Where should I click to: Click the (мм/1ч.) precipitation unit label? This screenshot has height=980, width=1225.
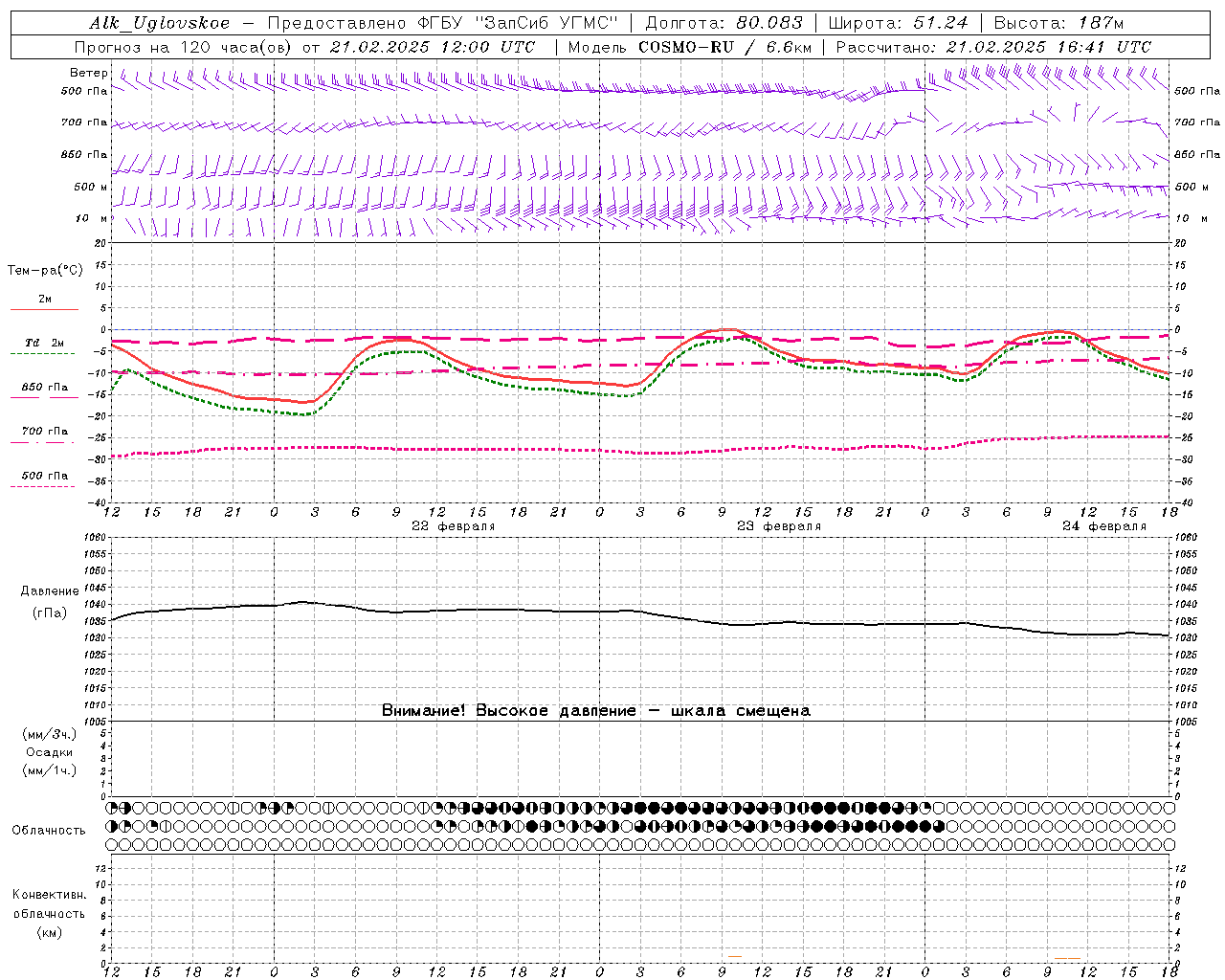[50, 770]
